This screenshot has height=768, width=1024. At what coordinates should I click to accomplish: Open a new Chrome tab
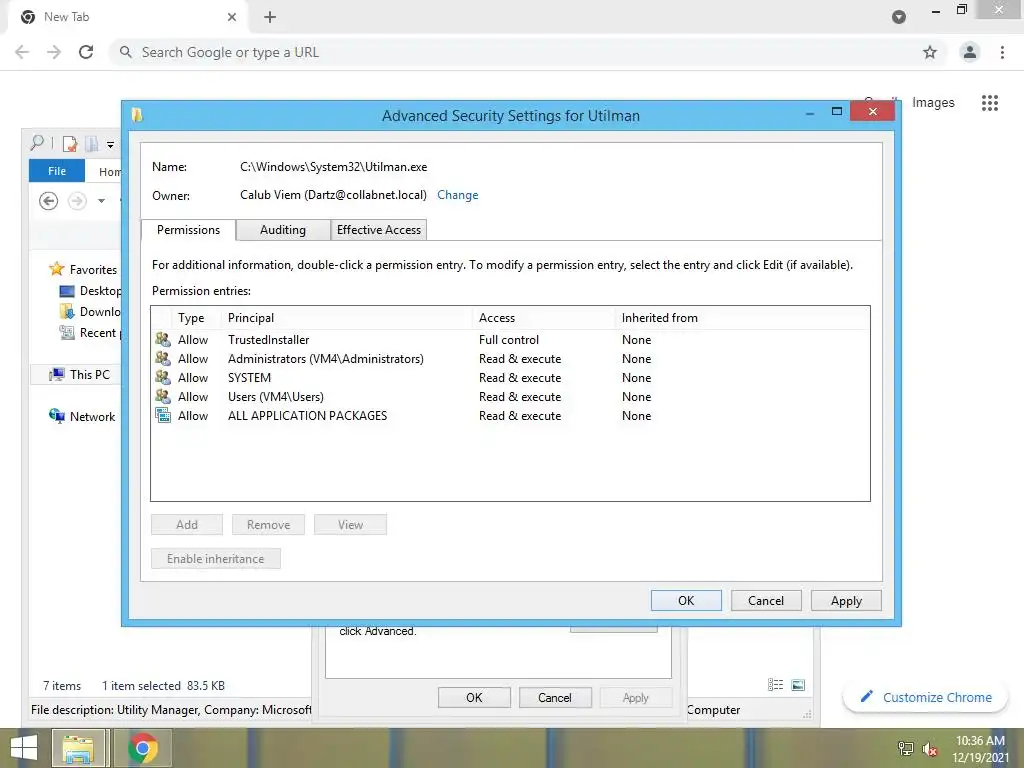[270, 17]
